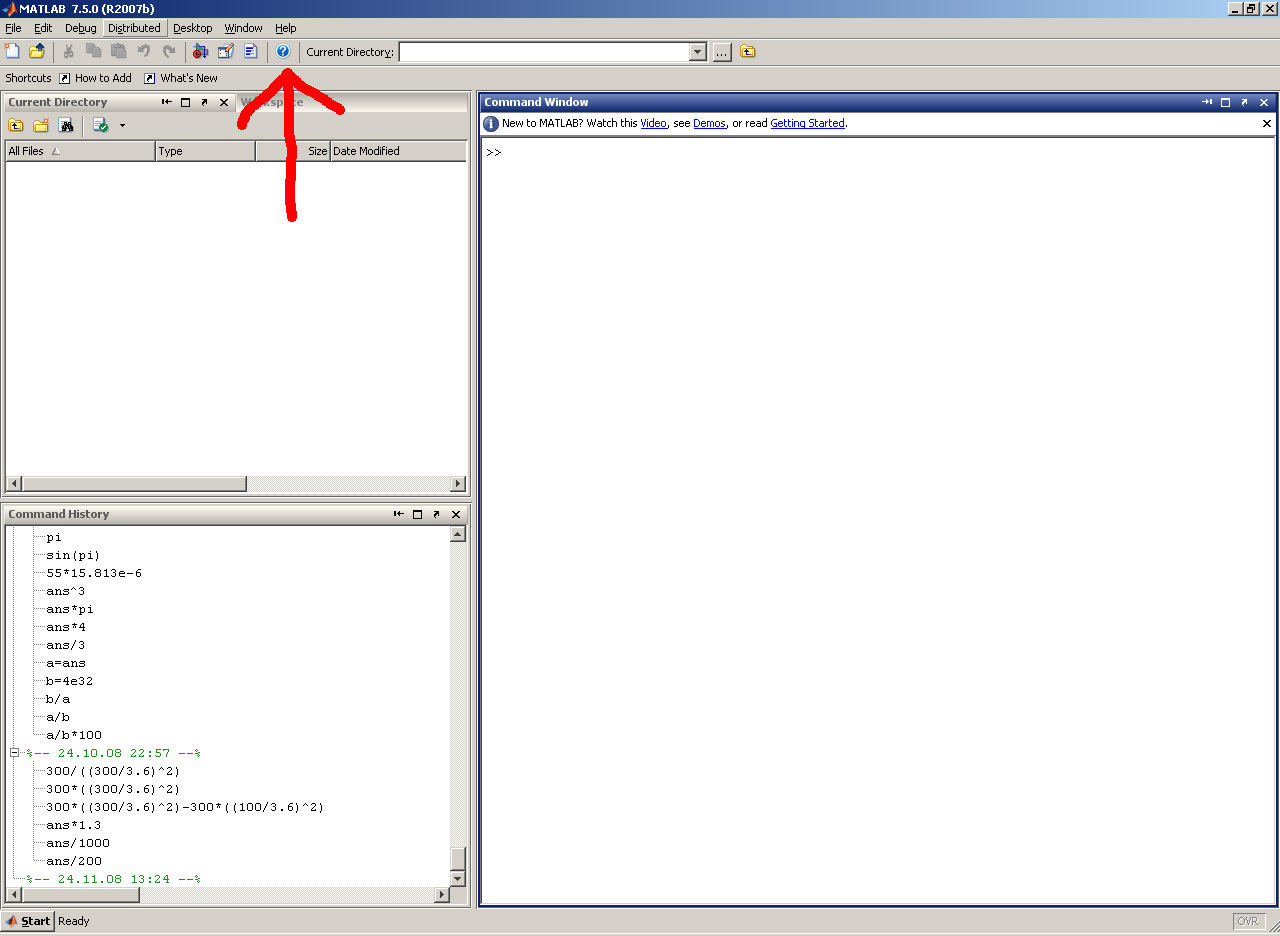Click the Cut scissors icon
The height and width of the screenshot is (936, 1280).
(69, 51)
